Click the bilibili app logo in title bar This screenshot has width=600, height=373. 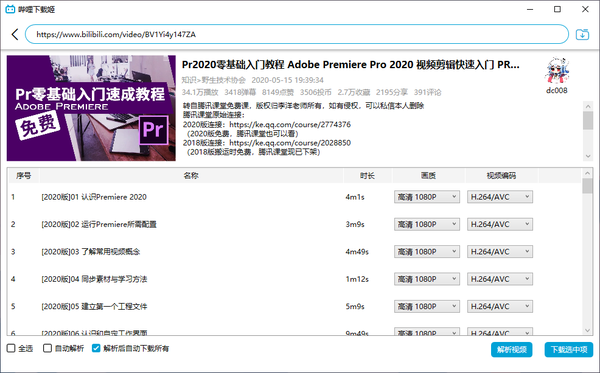10,9
